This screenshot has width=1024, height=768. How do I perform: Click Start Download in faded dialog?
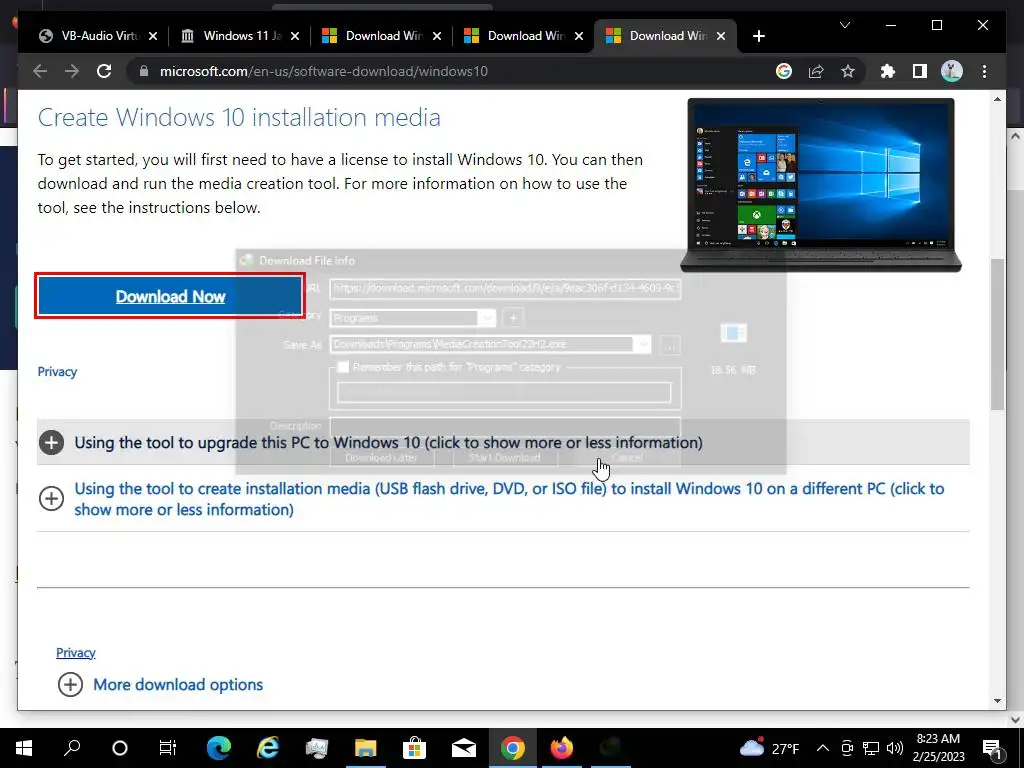(505, 457)
